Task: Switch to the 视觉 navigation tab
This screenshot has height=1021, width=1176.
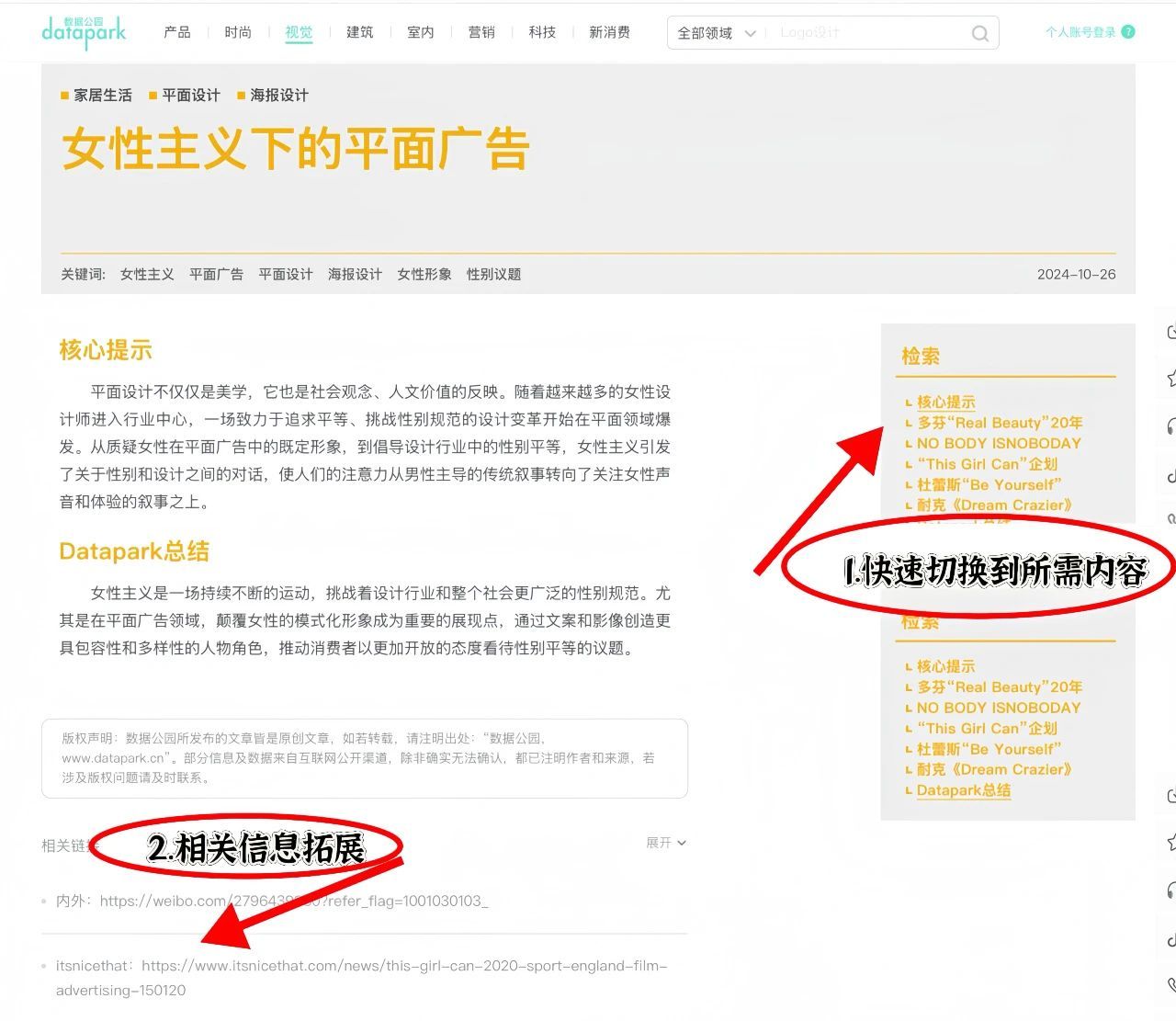Action: point(299,32)
